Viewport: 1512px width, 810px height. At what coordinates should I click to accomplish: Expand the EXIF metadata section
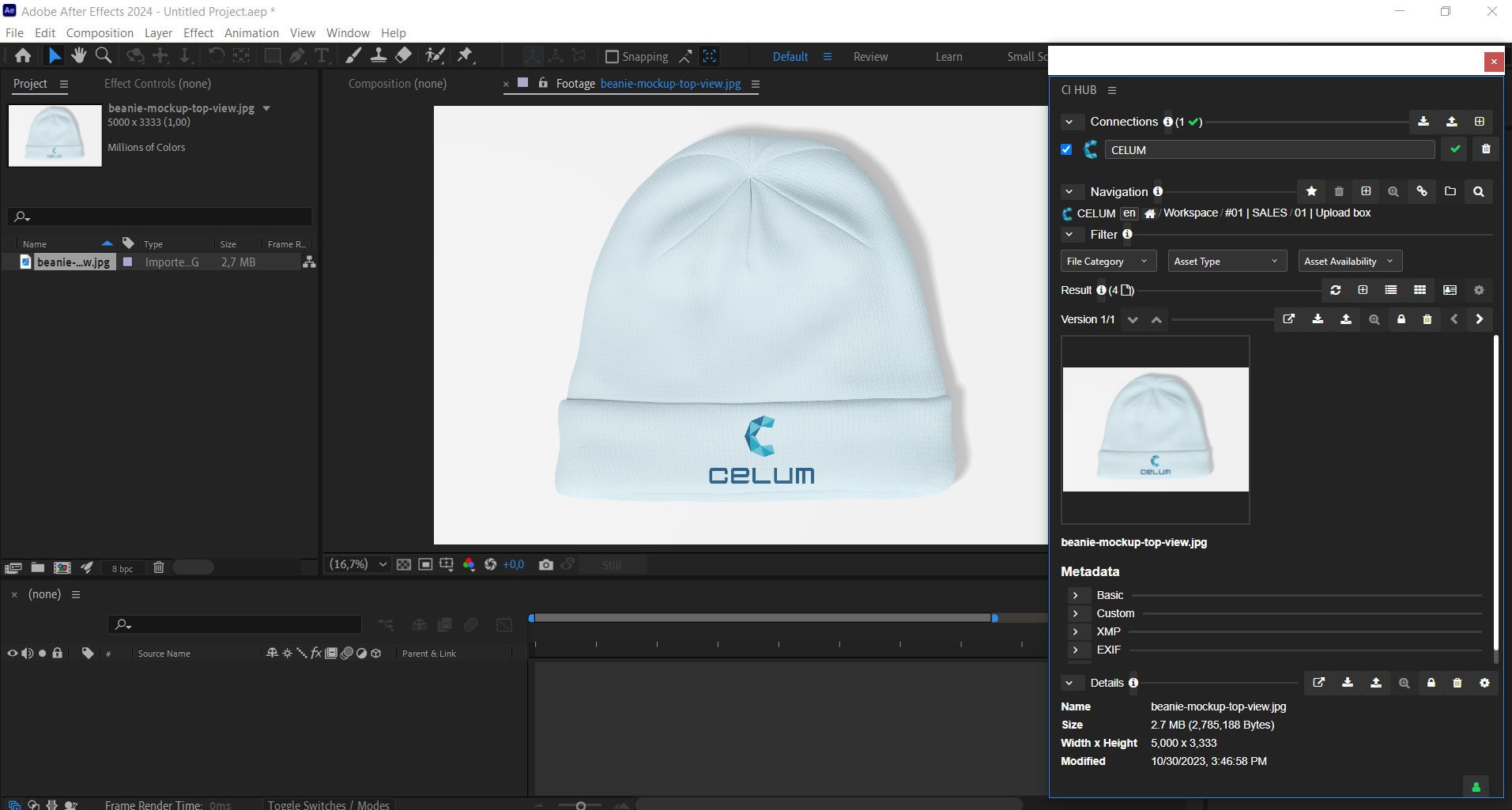pos(1075,650)
